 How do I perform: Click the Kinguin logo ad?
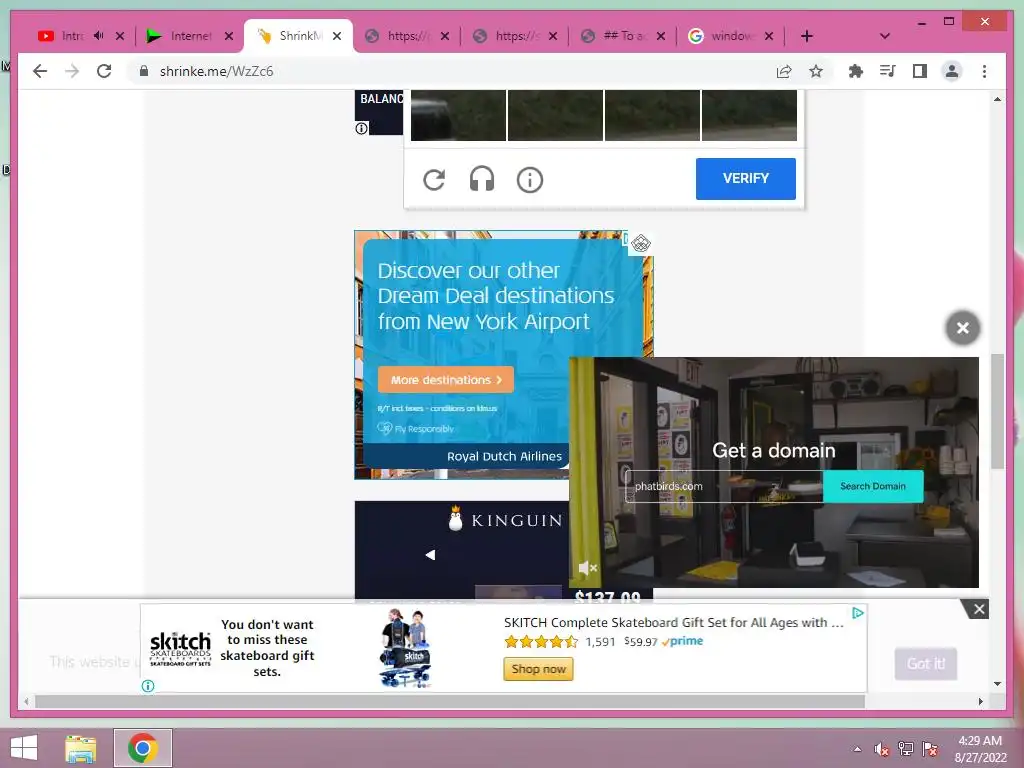point(505,520)
